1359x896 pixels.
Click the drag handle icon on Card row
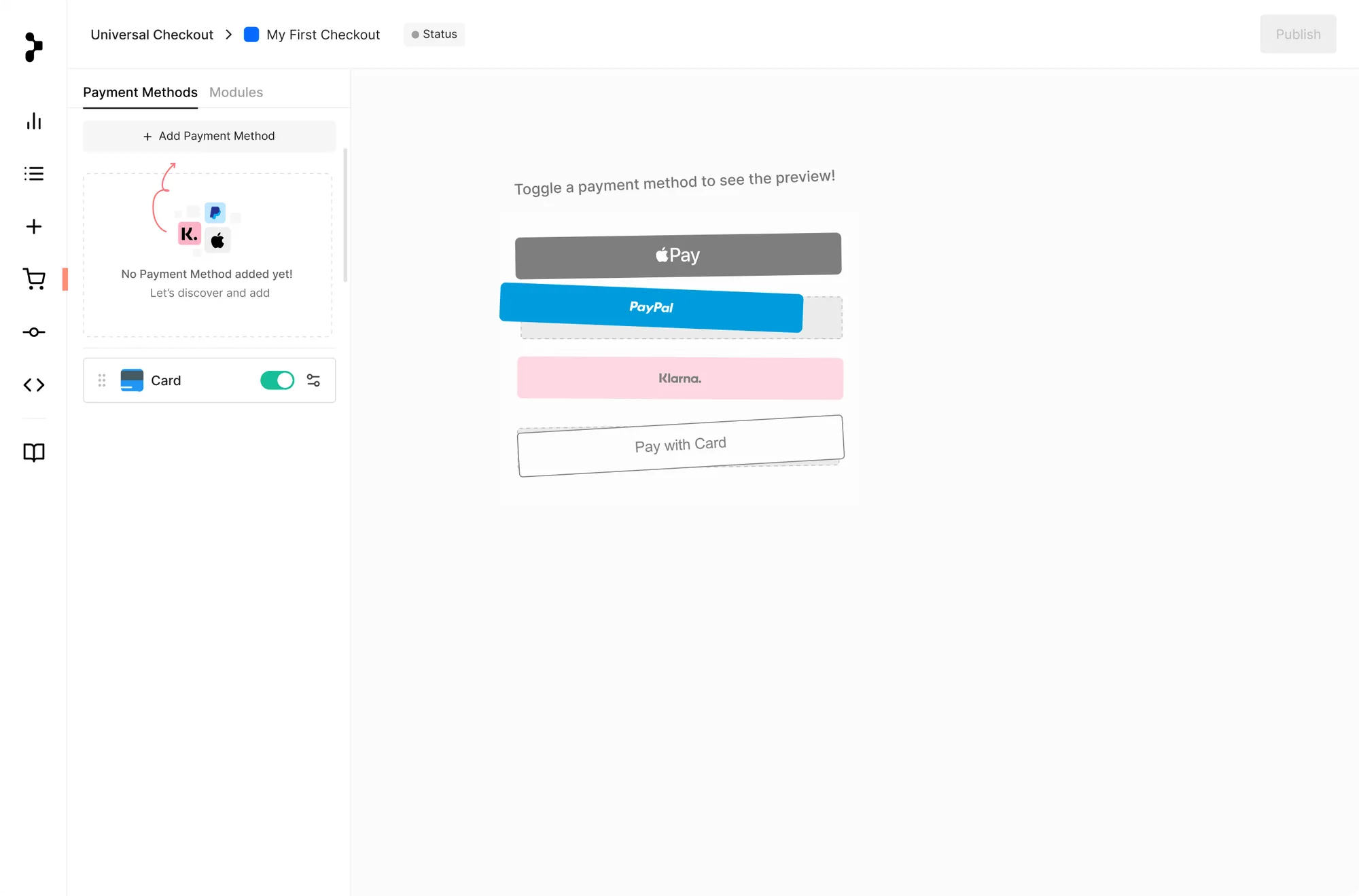click(x=101, y=380)
